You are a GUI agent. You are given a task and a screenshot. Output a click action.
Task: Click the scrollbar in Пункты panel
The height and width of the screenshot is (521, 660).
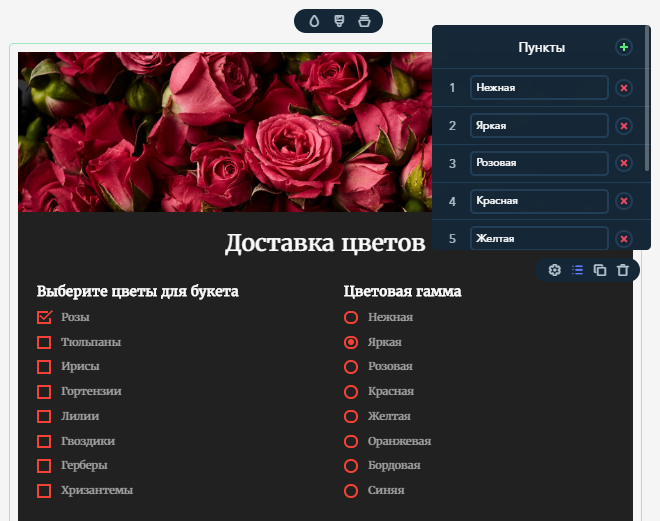tap(647, 99)
